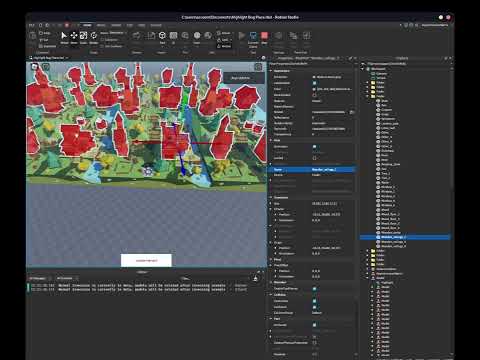Clear output using the panel's round icon
This screenshot has width=480, height=360.
255,279
